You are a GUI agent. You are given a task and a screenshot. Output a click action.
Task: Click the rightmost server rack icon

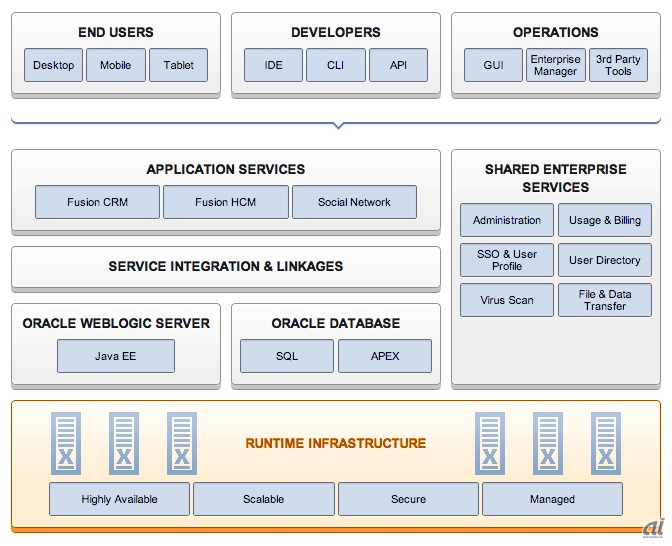(x=605, y=443)
